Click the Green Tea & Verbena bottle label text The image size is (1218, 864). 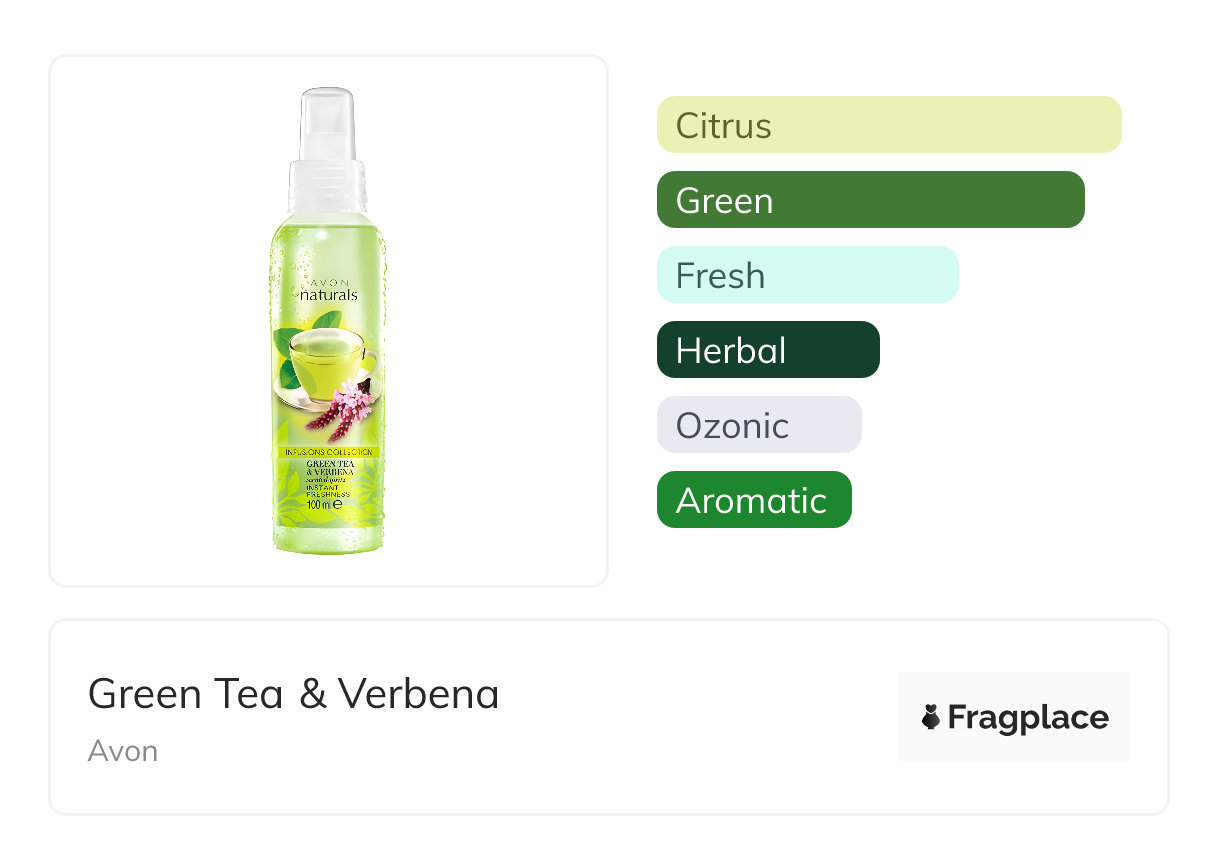(x=327, y=468)
